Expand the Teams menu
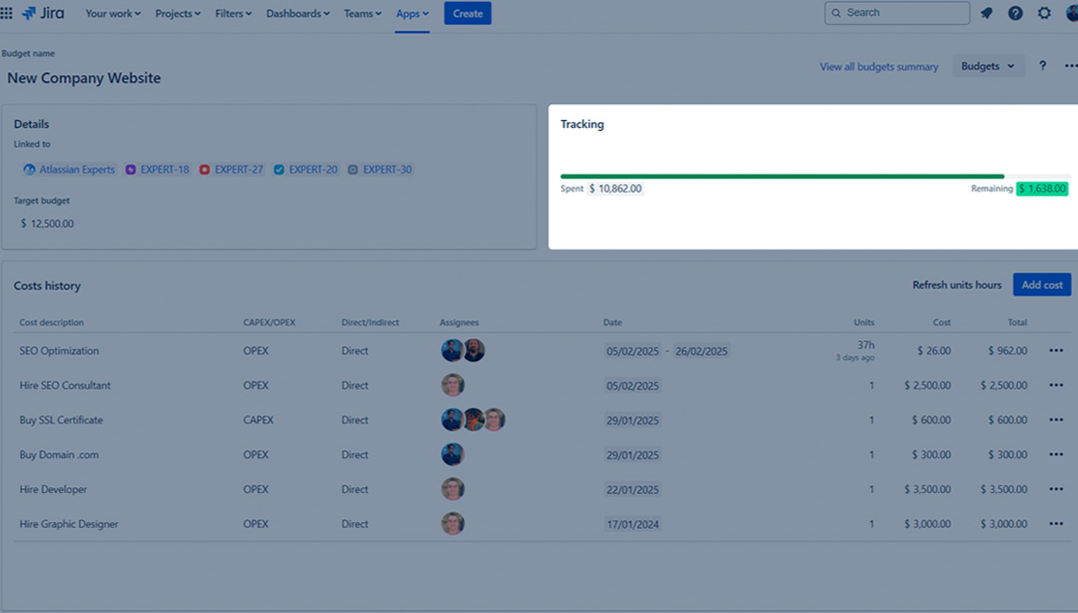Image resolution: width=1078 pixels, height=613 pixels. (362, 13)
